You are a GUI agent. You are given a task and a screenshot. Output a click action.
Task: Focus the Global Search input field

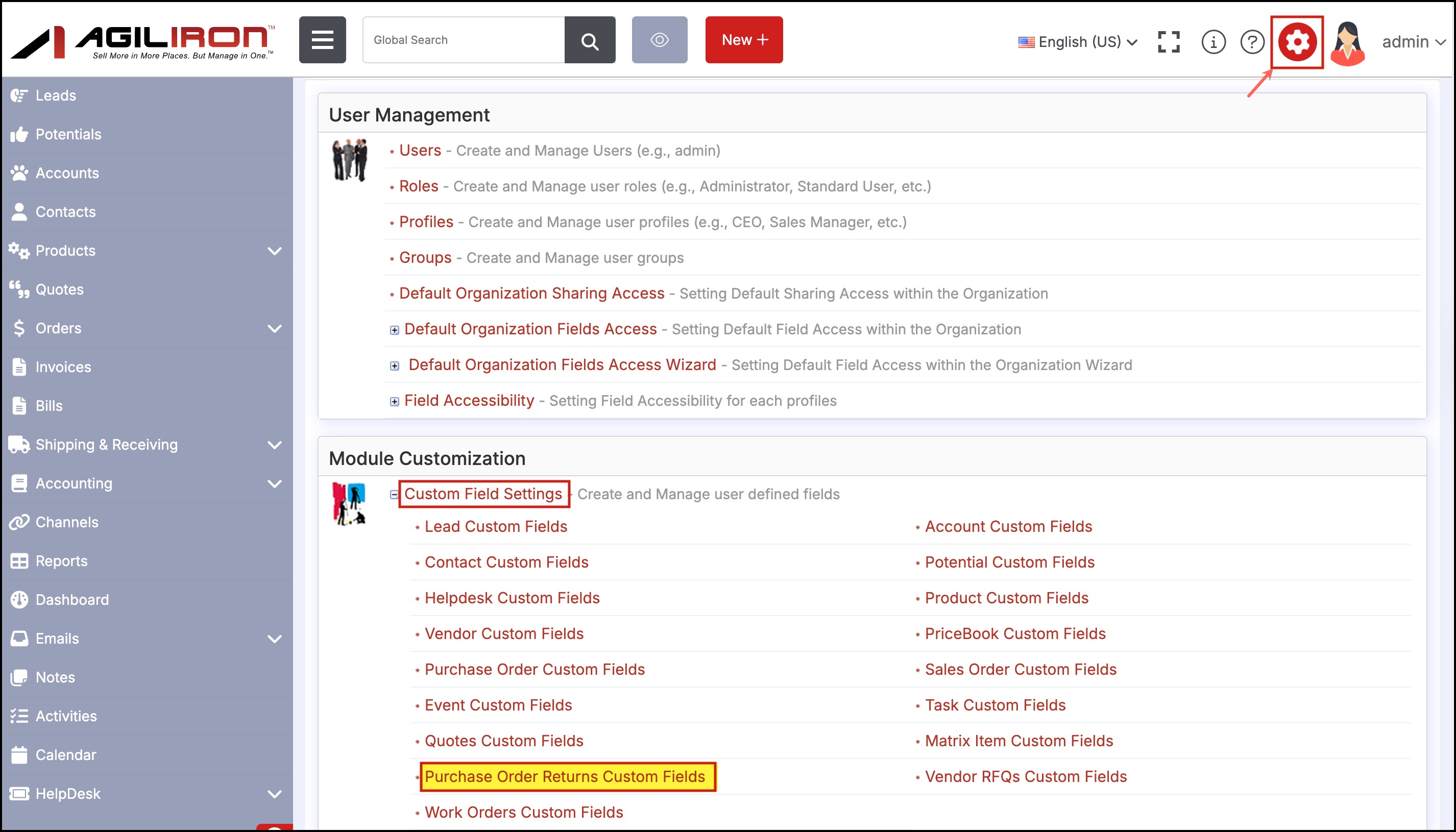coord(464,40)
